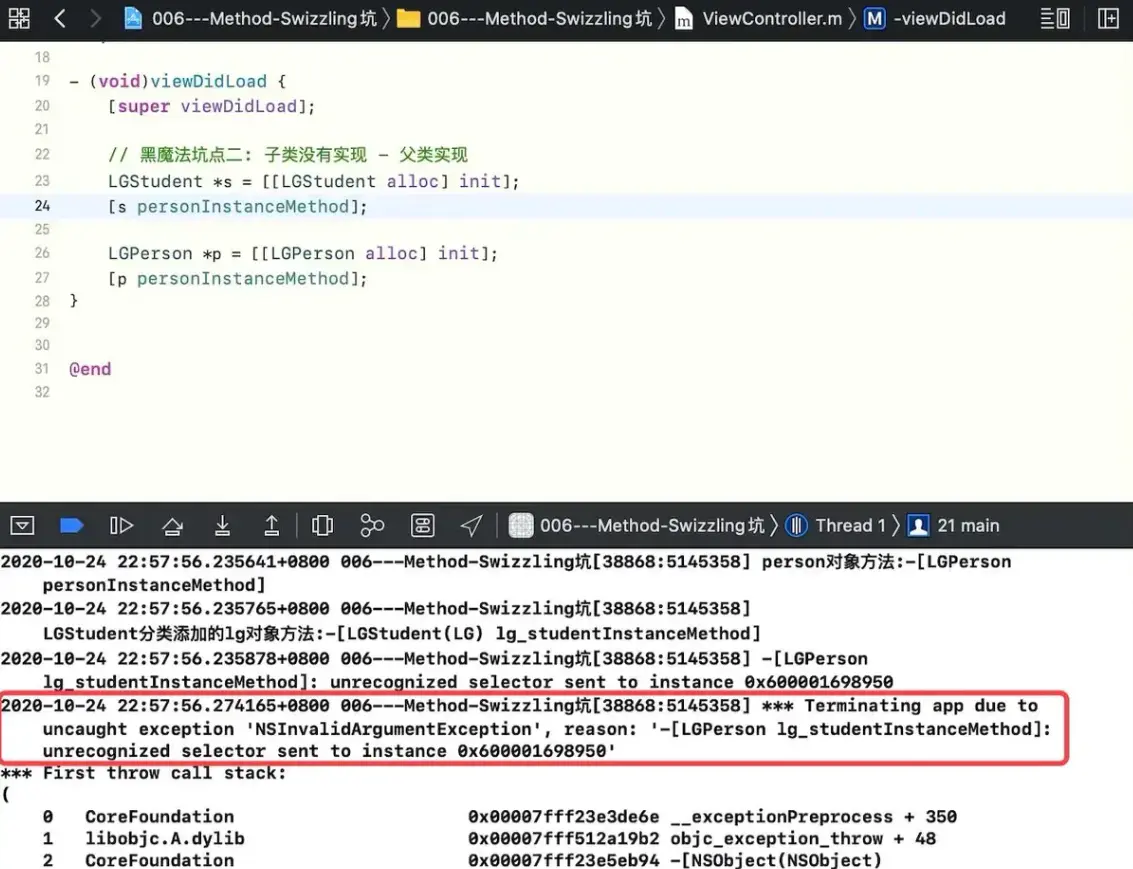Open folder 006---Method-Swizzling坑 jump bar segment

click(x=524, y=18)
